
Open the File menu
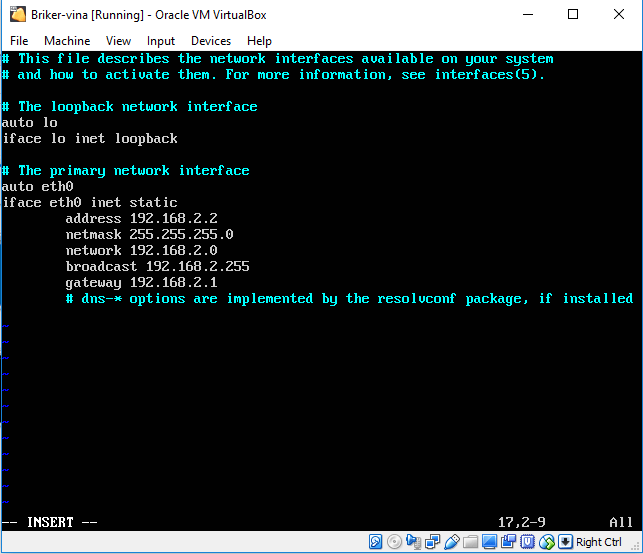click(x=19, y=41)
